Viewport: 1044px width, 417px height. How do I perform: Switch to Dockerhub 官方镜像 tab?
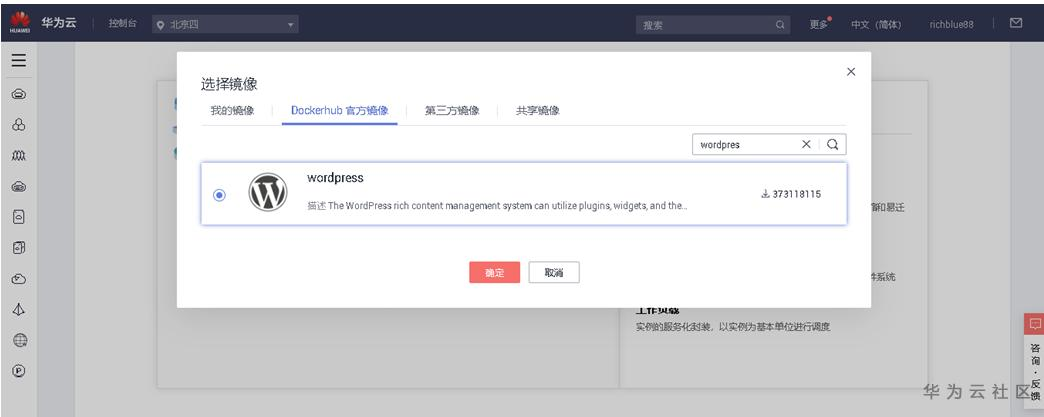coord(340,111)
